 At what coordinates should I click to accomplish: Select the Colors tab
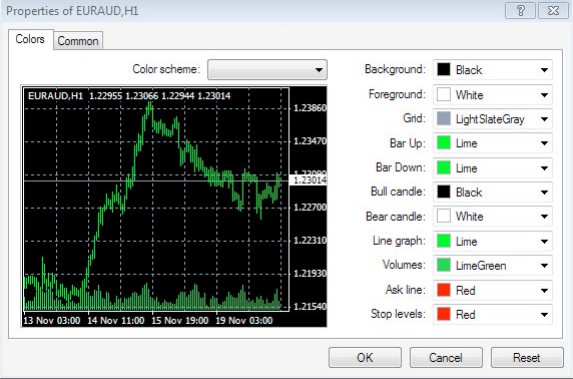click(x=30, y=39)
